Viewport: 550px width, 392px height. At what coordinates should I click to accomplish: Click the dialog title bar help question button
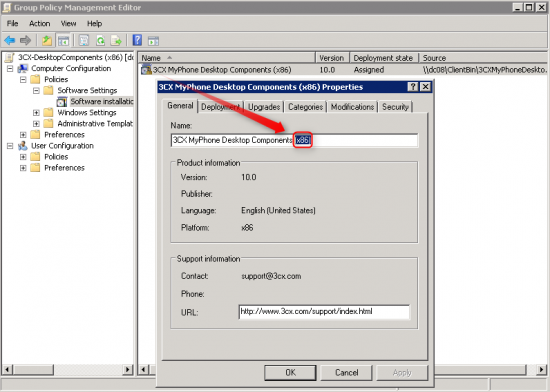413,87
